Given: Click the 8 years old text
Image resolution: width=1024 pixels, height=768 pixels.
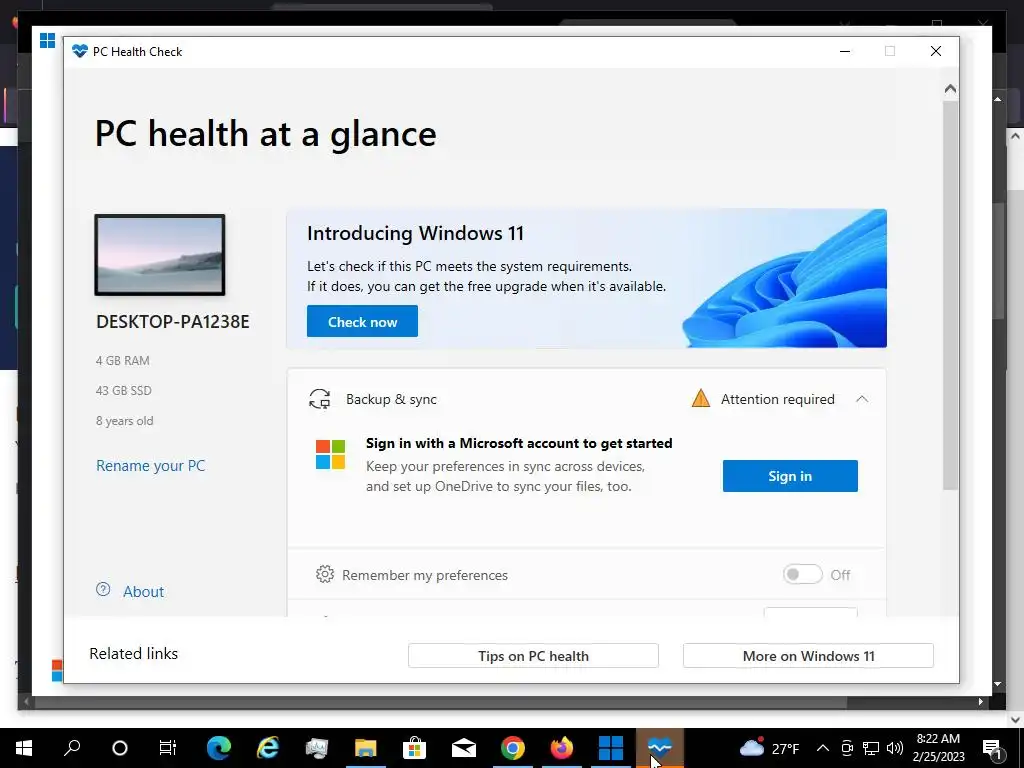Looking at the screenshot, I should click(x=125, y=421).
